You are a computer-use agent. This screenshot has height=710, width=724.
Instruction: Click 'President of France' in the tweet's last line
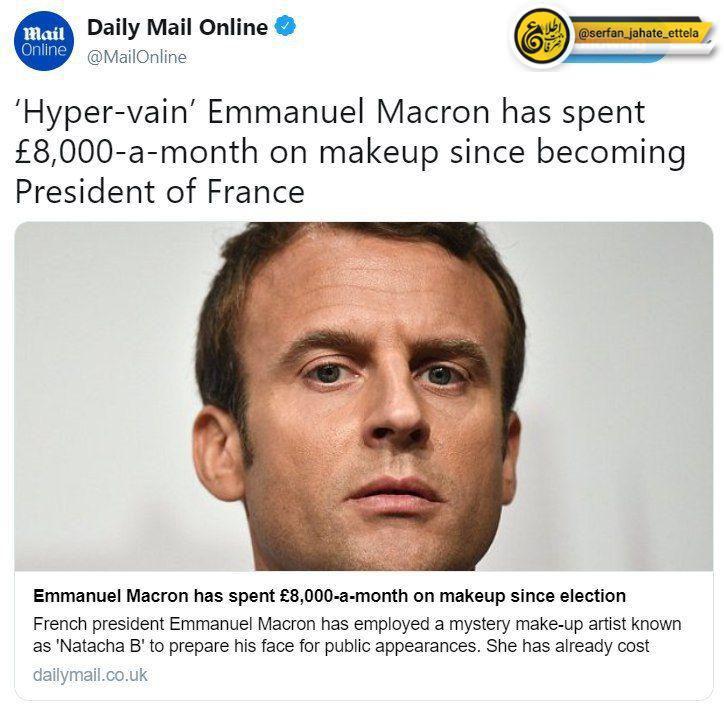(160, 192)
